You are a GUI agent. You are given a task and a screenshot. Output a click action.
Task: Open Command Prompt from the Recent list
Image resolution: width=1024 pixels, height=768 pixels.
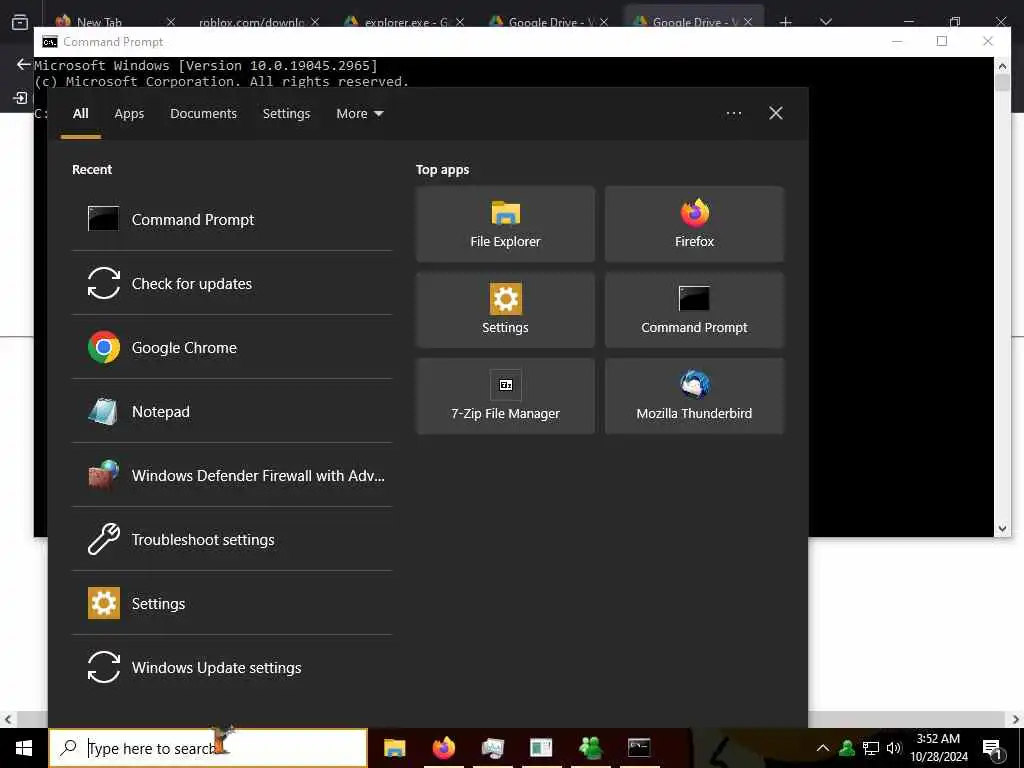click(232, 219)
